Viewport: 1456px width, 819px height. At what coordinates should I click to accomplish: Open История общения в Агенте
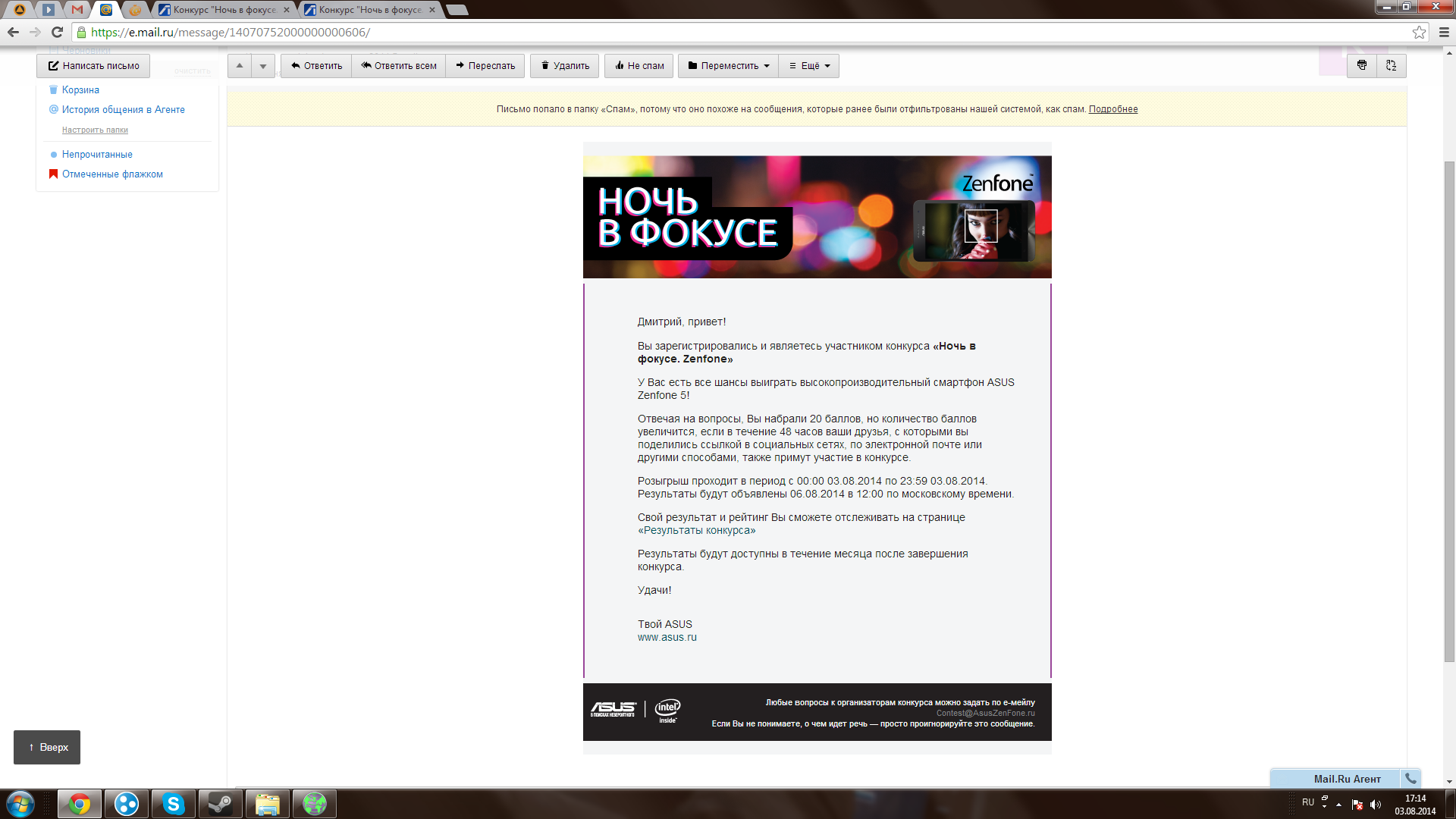(x=124, y=109)
